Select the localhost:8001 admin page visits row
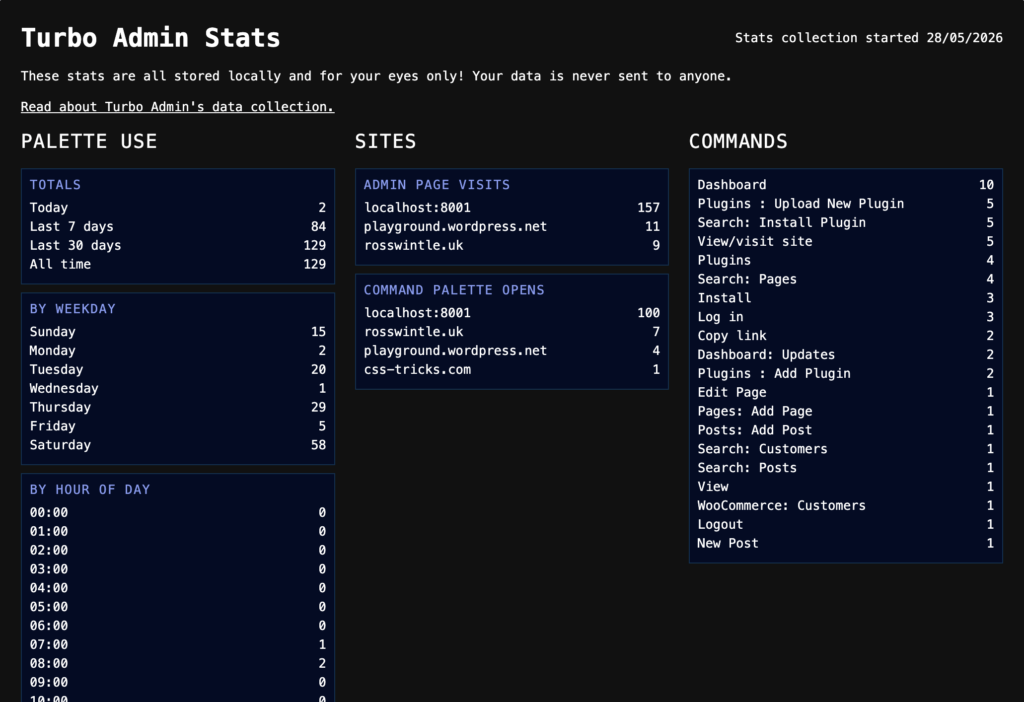 [x=511, y=208]
